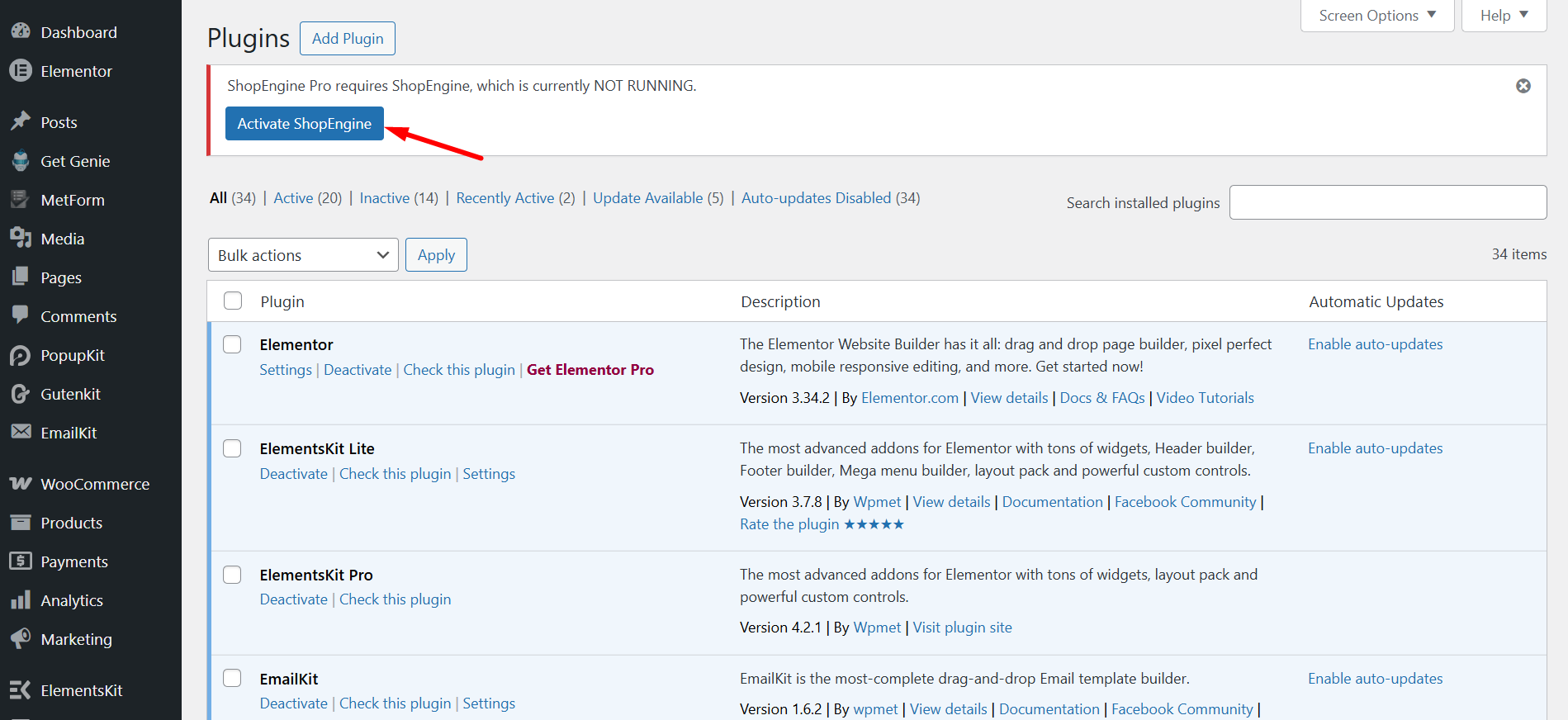Check the EmailKit plugin checkbox
The height and width of the screenshot is (720, 1568).
point(232,678)
